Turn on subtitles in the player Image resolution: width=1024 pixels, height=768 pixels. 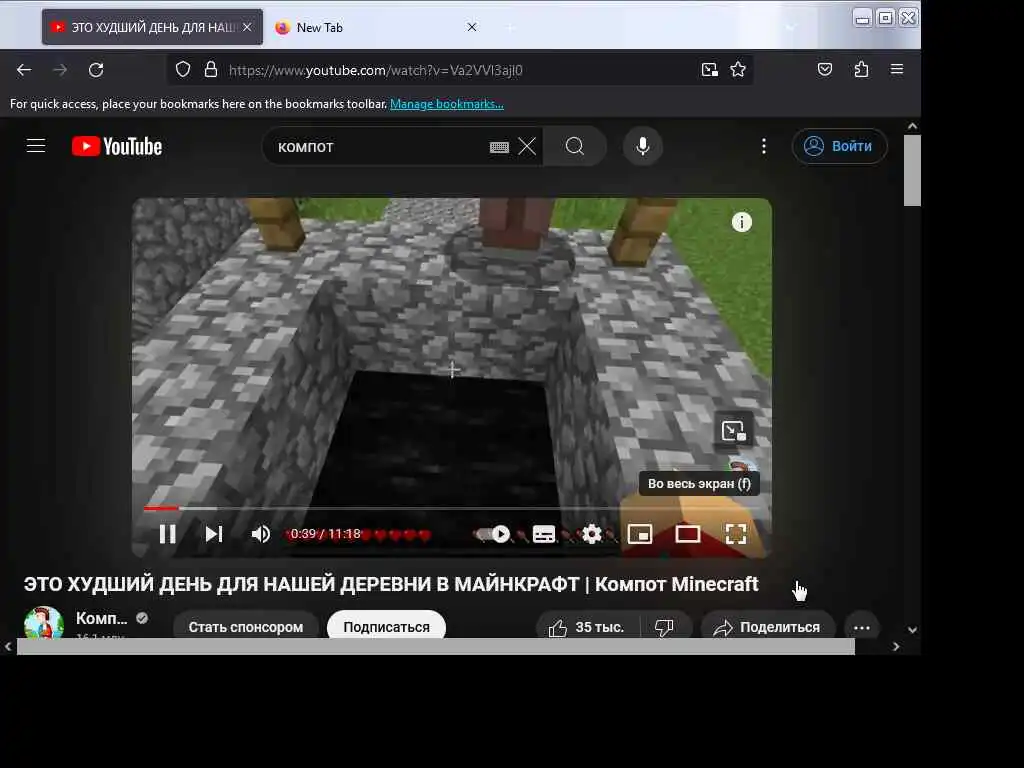(544, 534)
